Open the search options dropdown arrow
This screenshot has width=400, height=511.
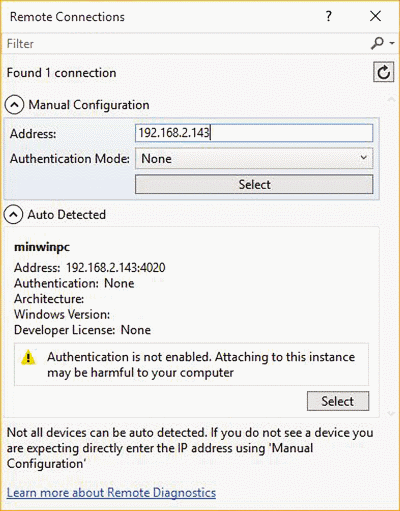point(392,43)
